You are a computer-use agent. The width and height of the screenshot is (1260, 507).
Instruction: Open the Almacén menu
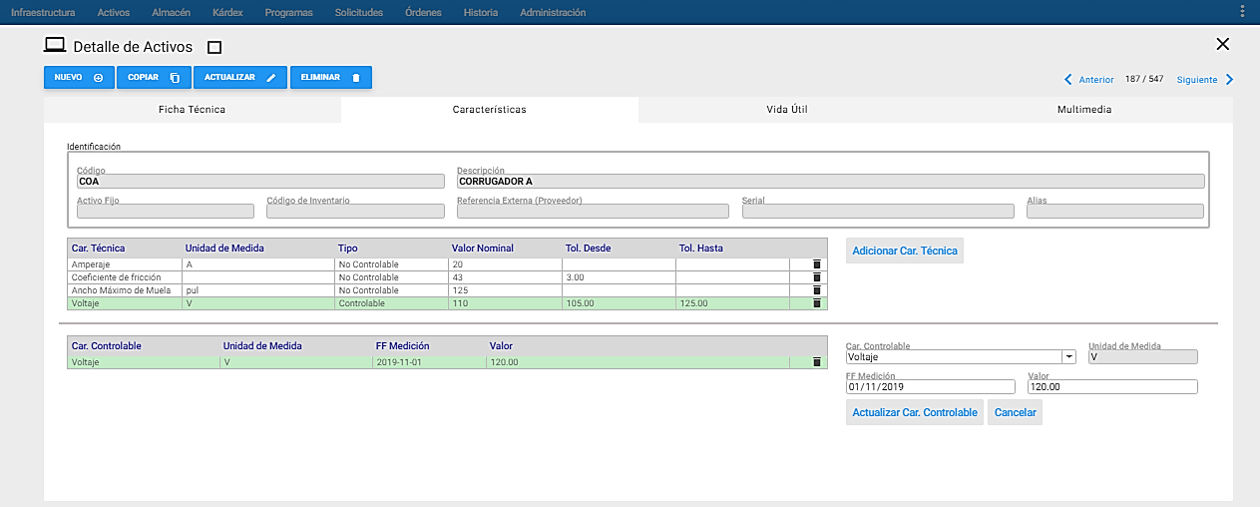(x=171, y=13)
